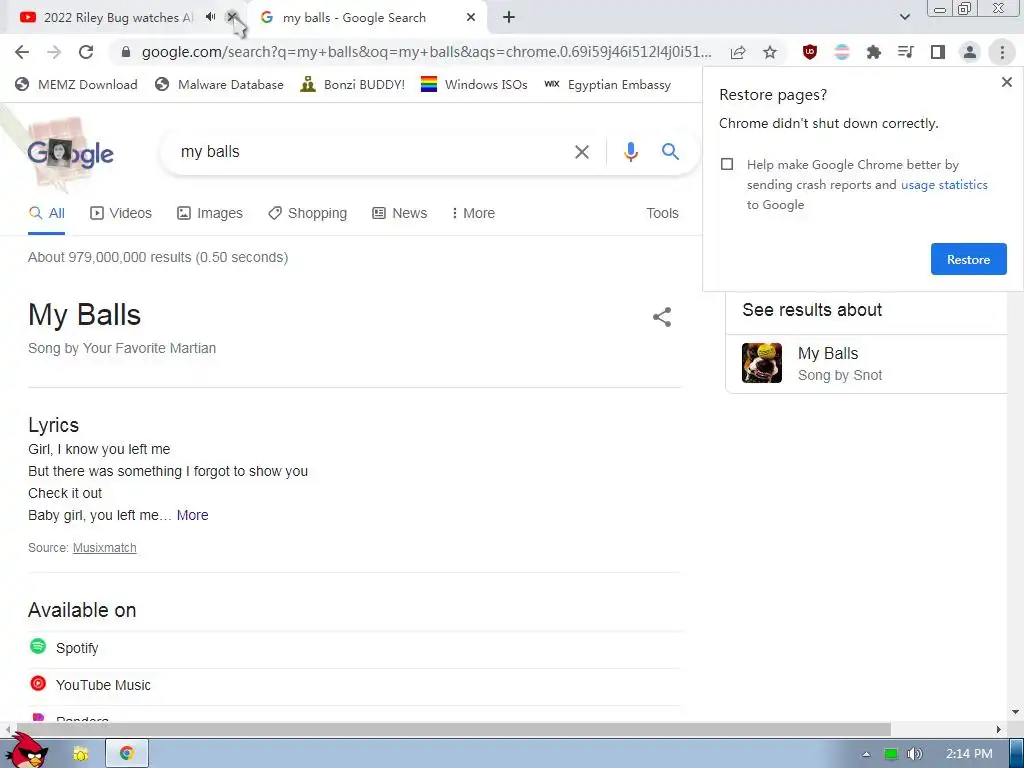
Task: Toggle the side panel icon
Action: pyautogui.click(x=938, y=52)
